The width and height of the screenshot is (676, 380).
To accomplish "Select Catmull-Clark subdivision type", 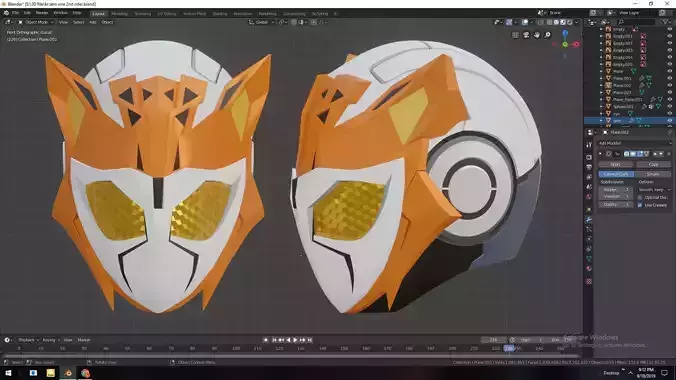I will click(616, 174).
